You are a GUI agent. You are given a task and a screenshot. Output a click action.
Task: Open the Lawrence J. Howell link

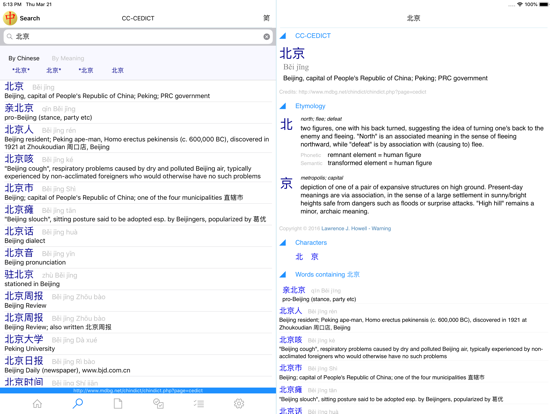point(344,228)
